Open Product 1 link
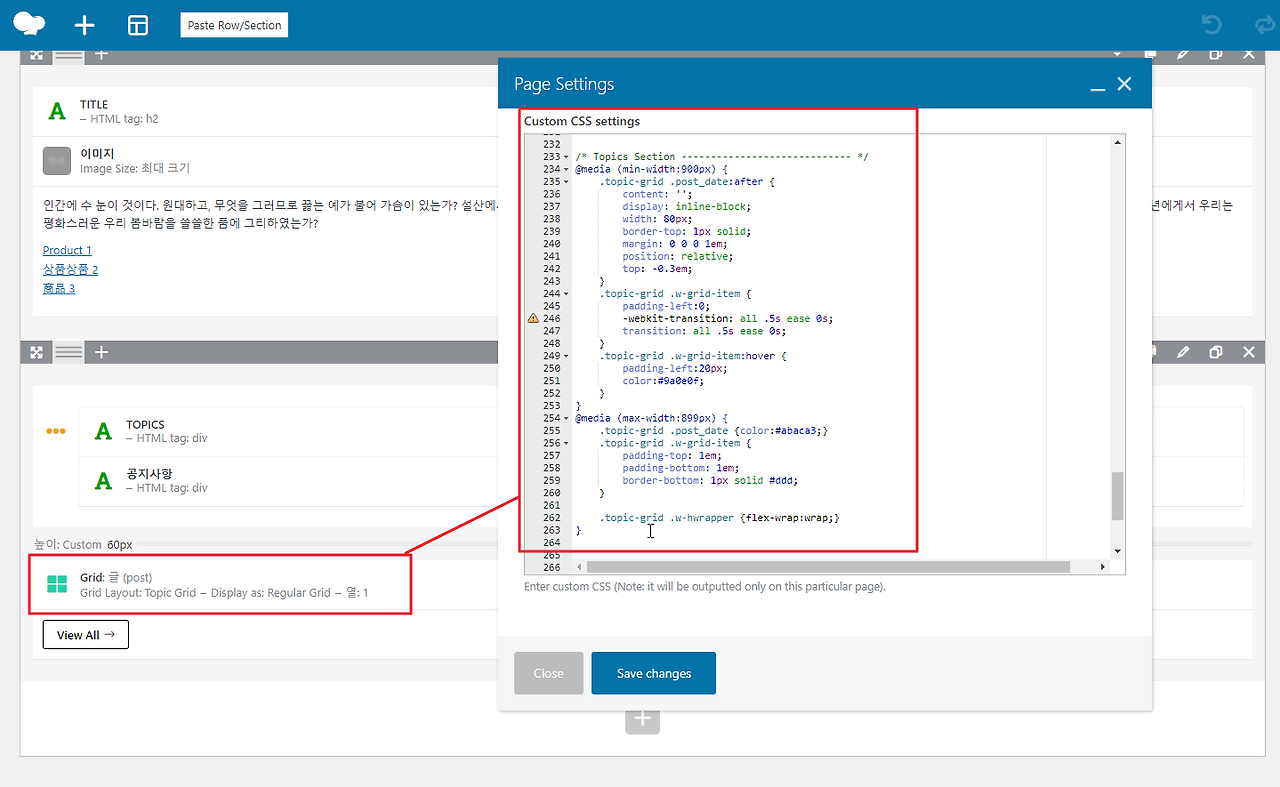The image size is (1280, 787). (67, 250)
